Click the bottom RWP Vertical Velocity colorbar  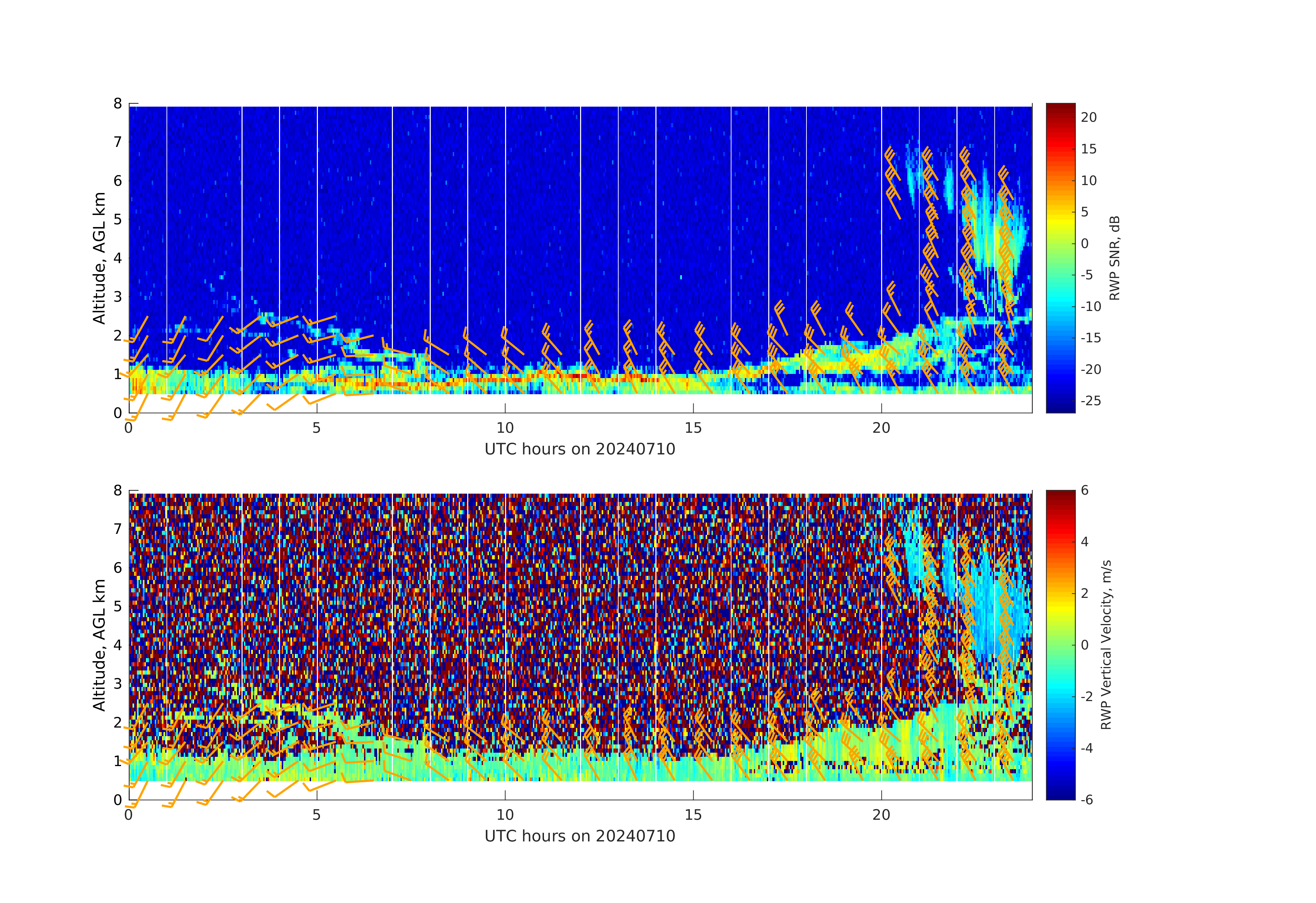coord(1060,644)
